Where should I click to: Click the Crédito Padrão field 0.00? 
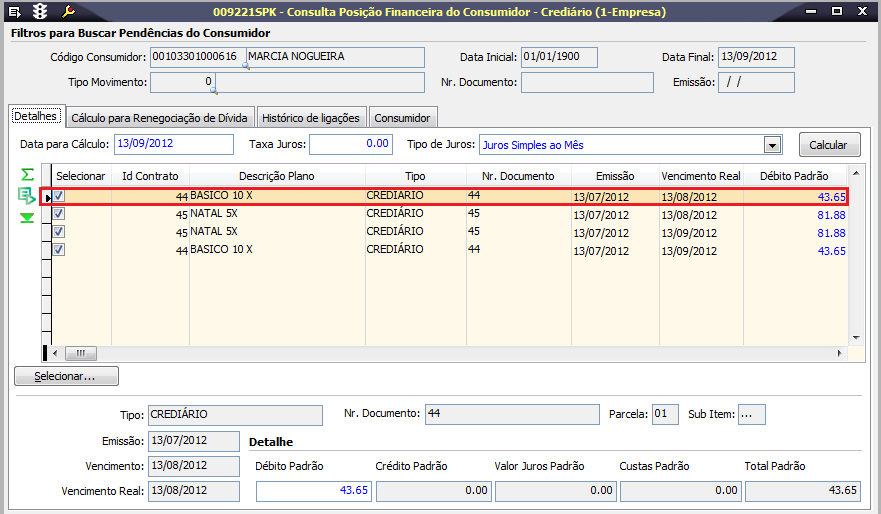pos(434,491)
